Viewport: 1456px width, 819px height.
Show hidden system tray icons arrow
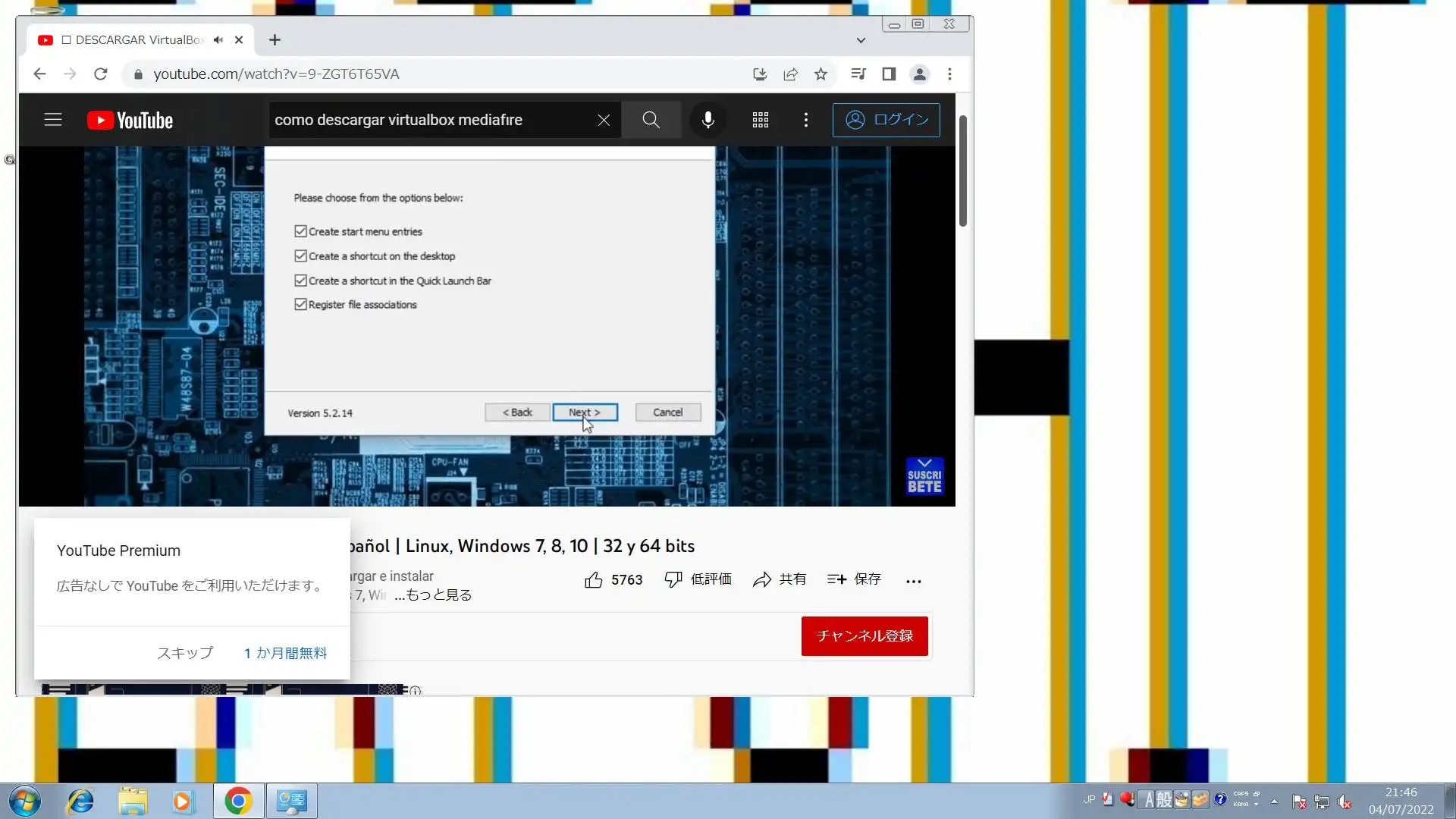1274,802
